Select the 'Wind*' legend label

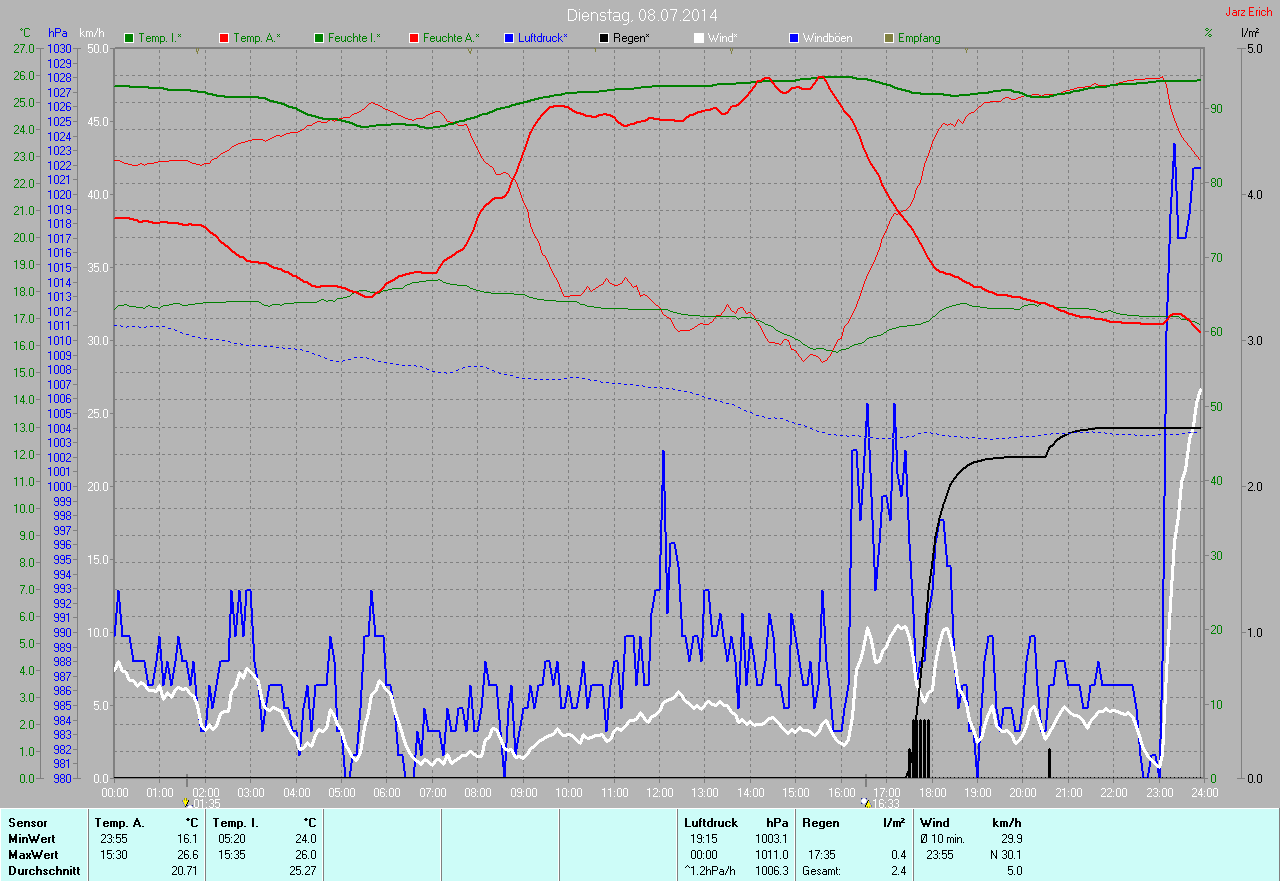[723, 38]
